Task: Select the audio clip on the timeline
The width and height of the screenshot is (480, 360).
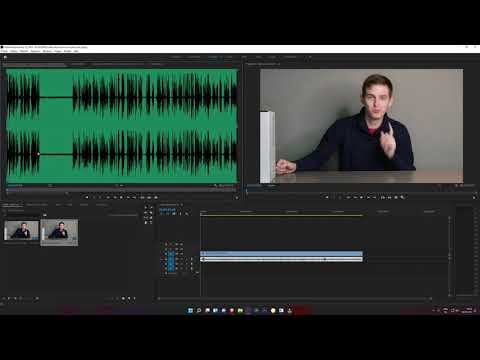Action: point(281,259)
